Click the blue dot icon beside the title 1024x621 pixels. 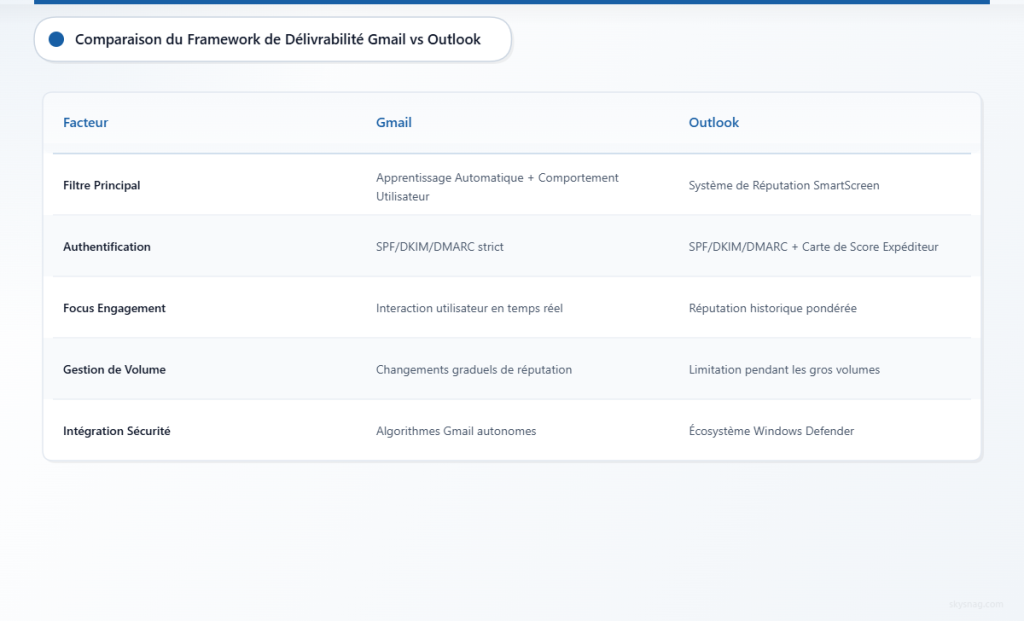[x=56, y=39]
